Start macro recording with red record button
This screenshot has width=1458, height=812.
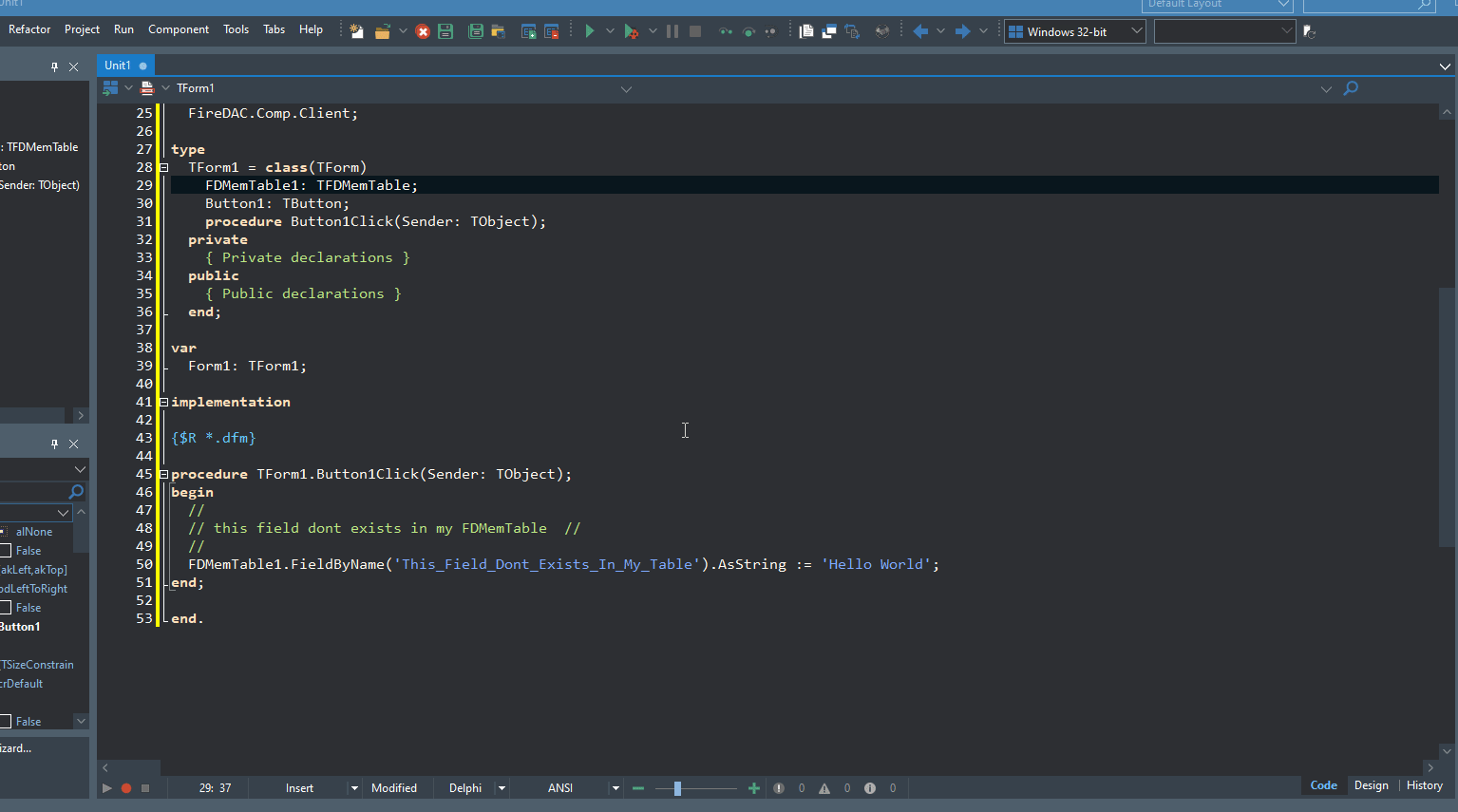click(125, 788)
